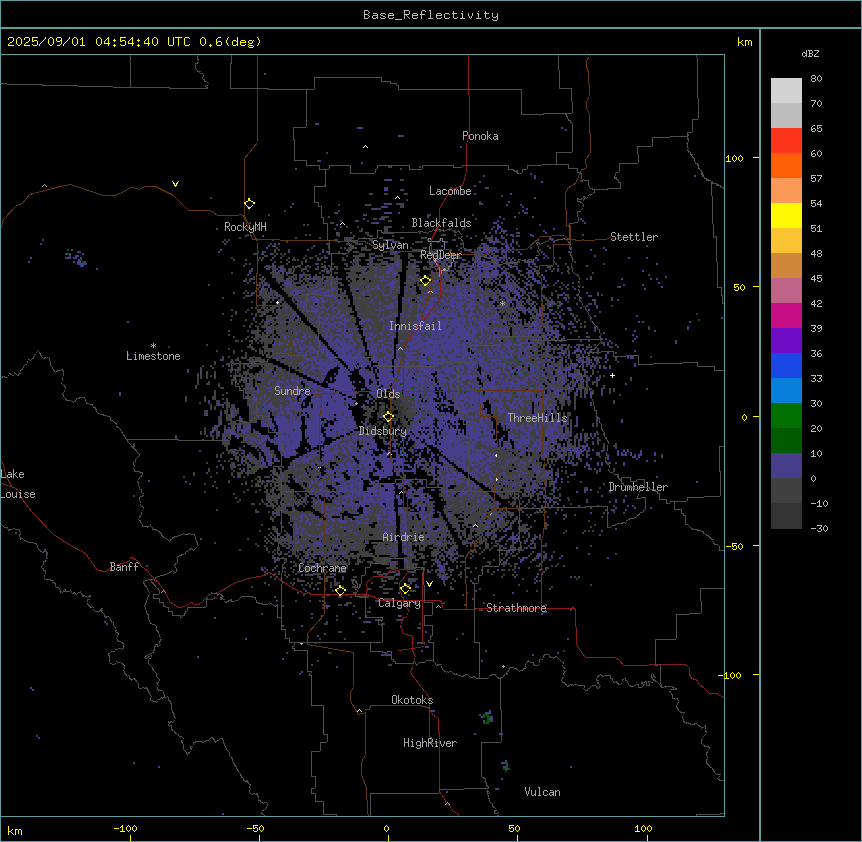The image size is (862, 842).
Task: Pick the red 65–60 dBZ legend swatch
Action: 786,141
